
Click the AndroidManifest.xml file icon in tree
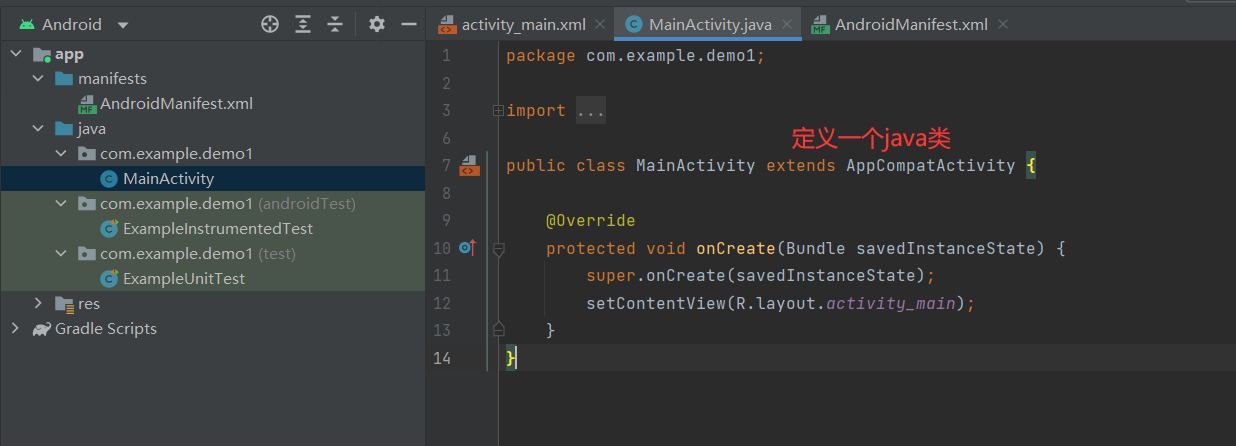[x=87, y=103]
